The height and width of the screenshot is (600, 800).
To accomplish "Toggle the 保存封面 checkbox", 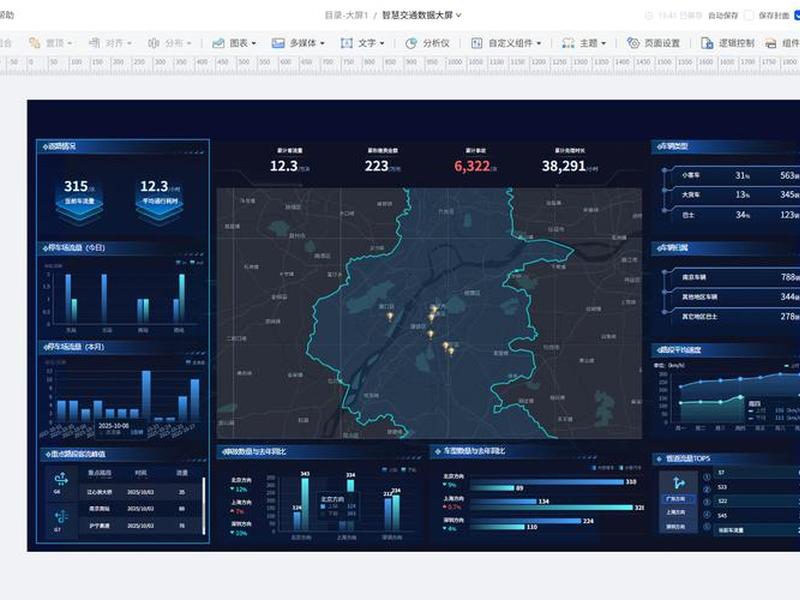I will 797,15.
